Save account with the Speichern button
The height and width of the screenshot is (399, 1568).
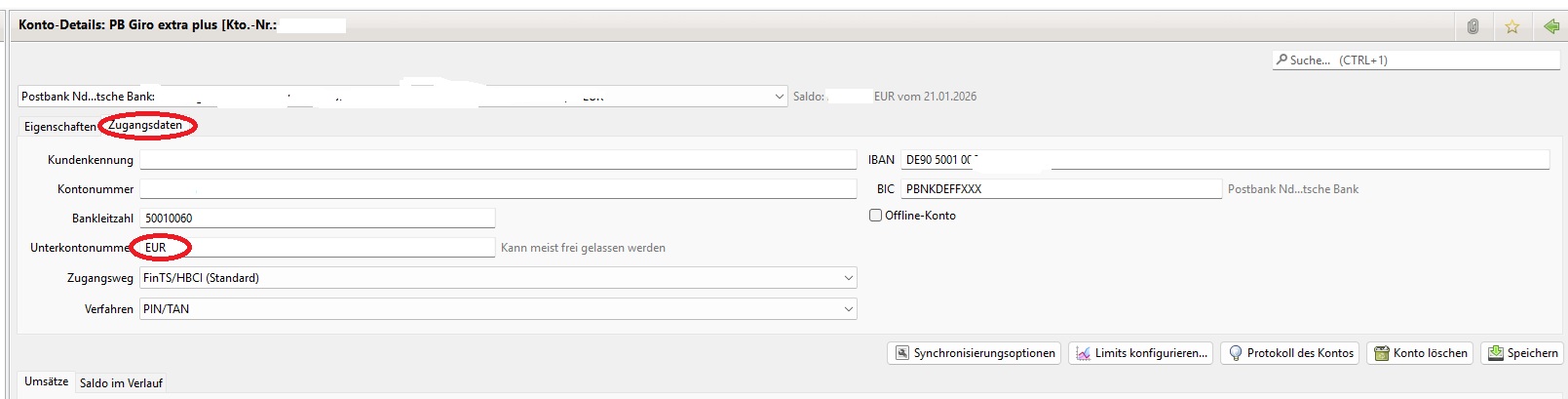coord(1521,353)
